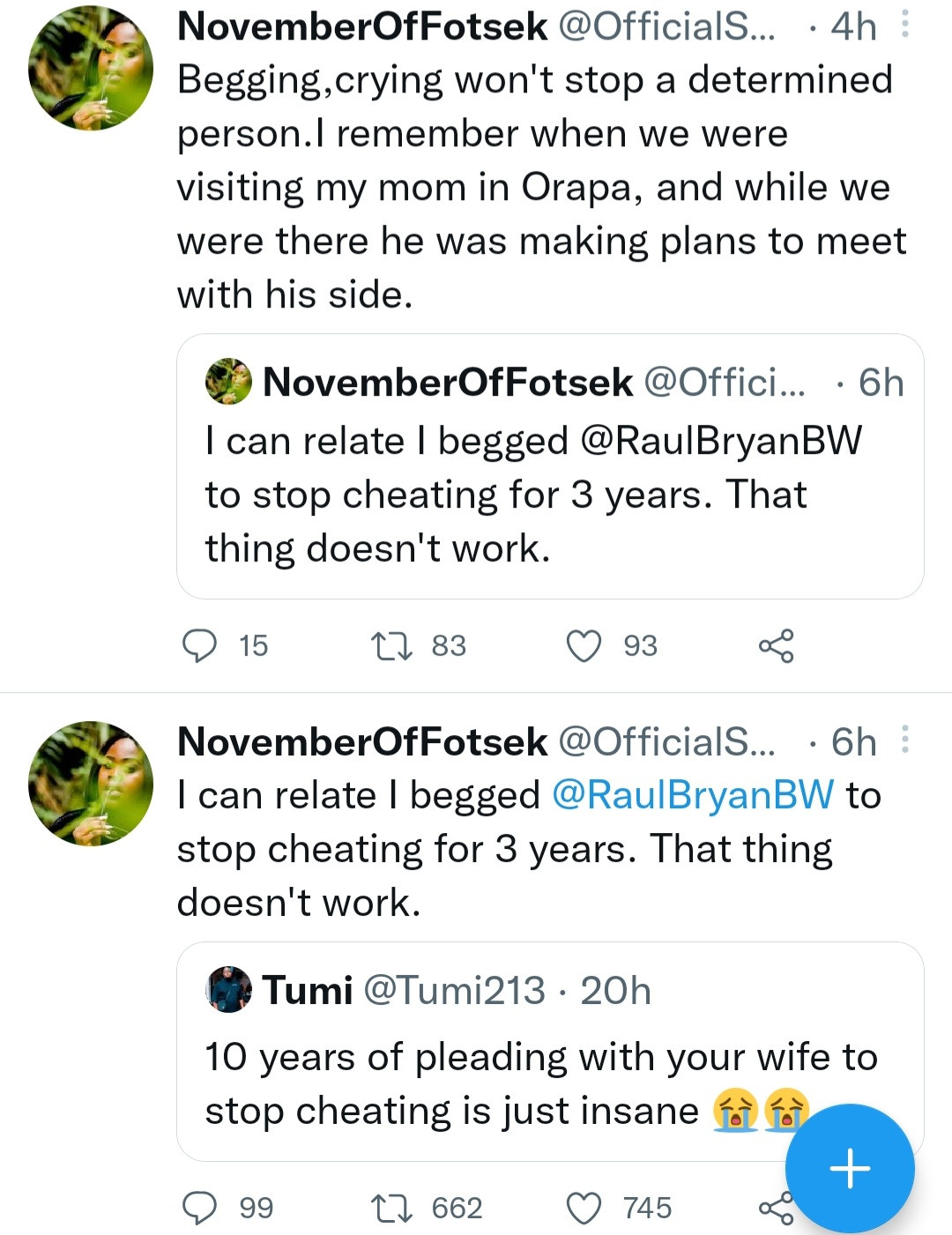Open more options on the 4h tweet
Viewport: 952px width, 1235px height.
point(905,25)
